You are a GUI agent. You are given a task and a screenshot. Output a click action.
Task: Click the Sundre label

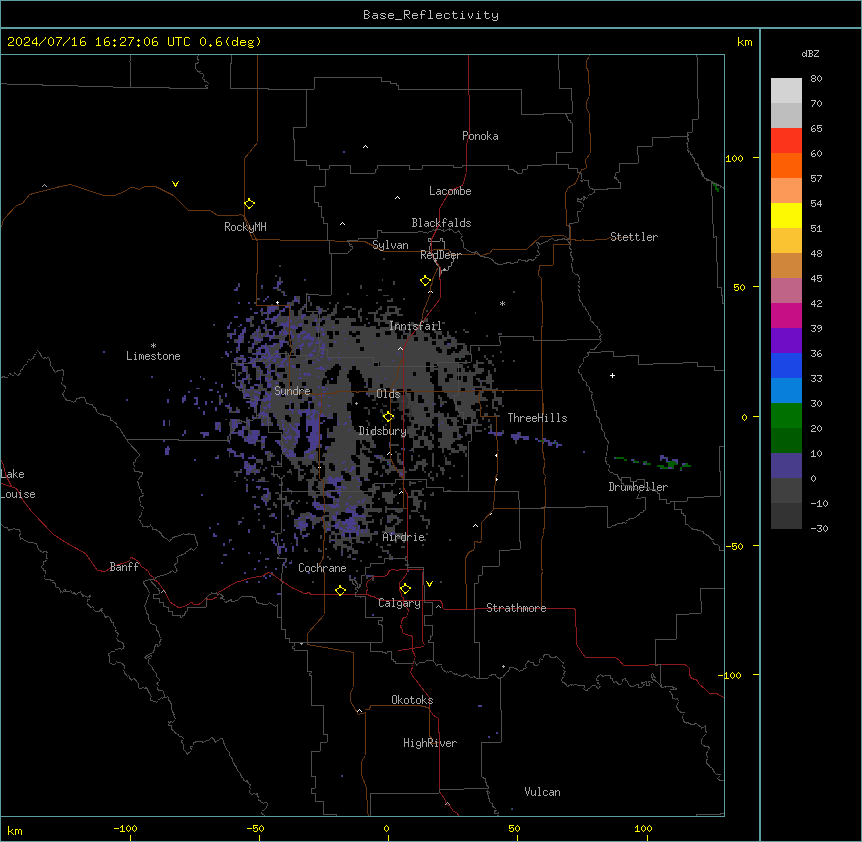pyautogui.click(x=292, y=391)
